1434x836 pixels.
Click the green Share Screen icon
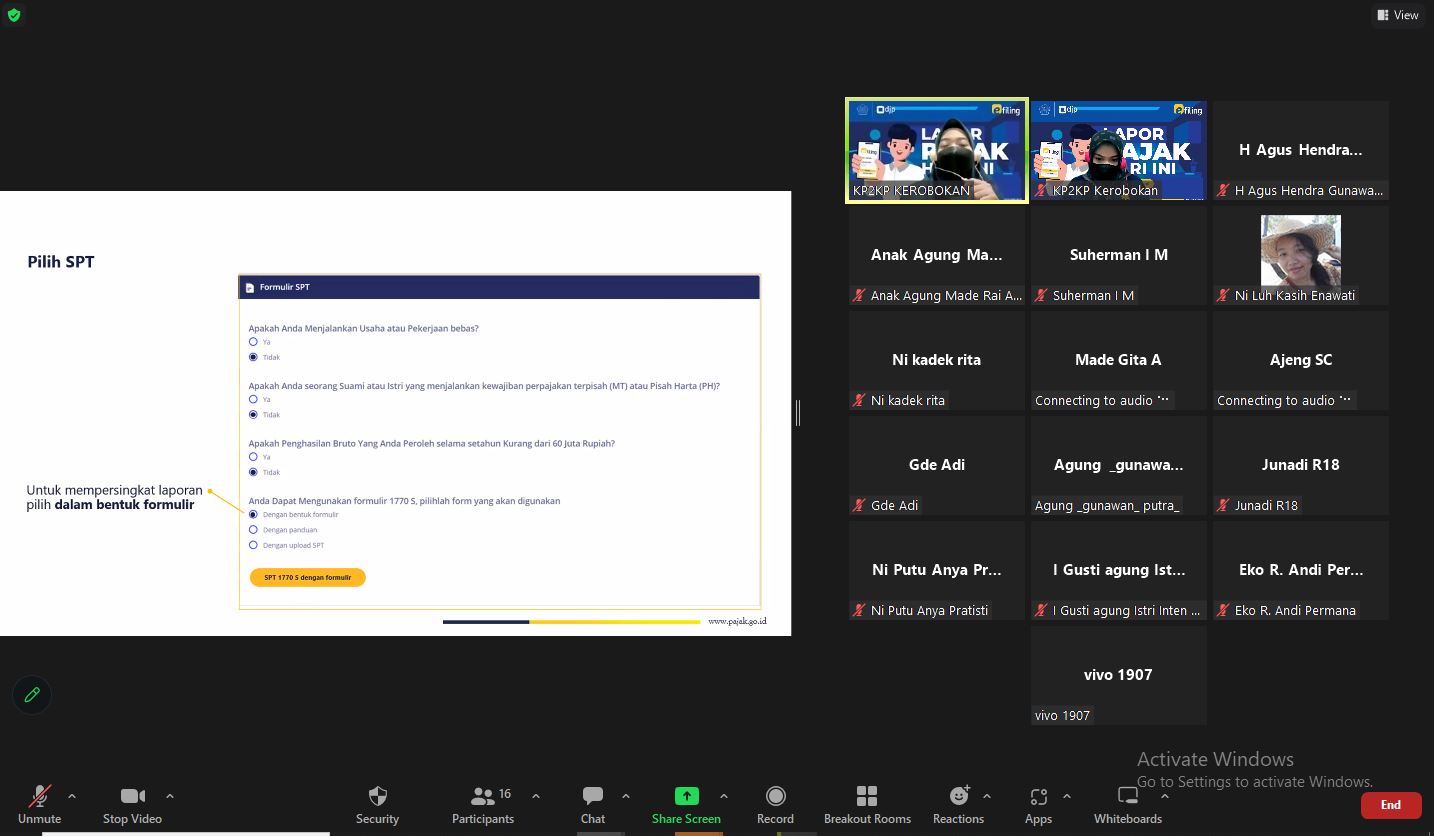point(686,796)
